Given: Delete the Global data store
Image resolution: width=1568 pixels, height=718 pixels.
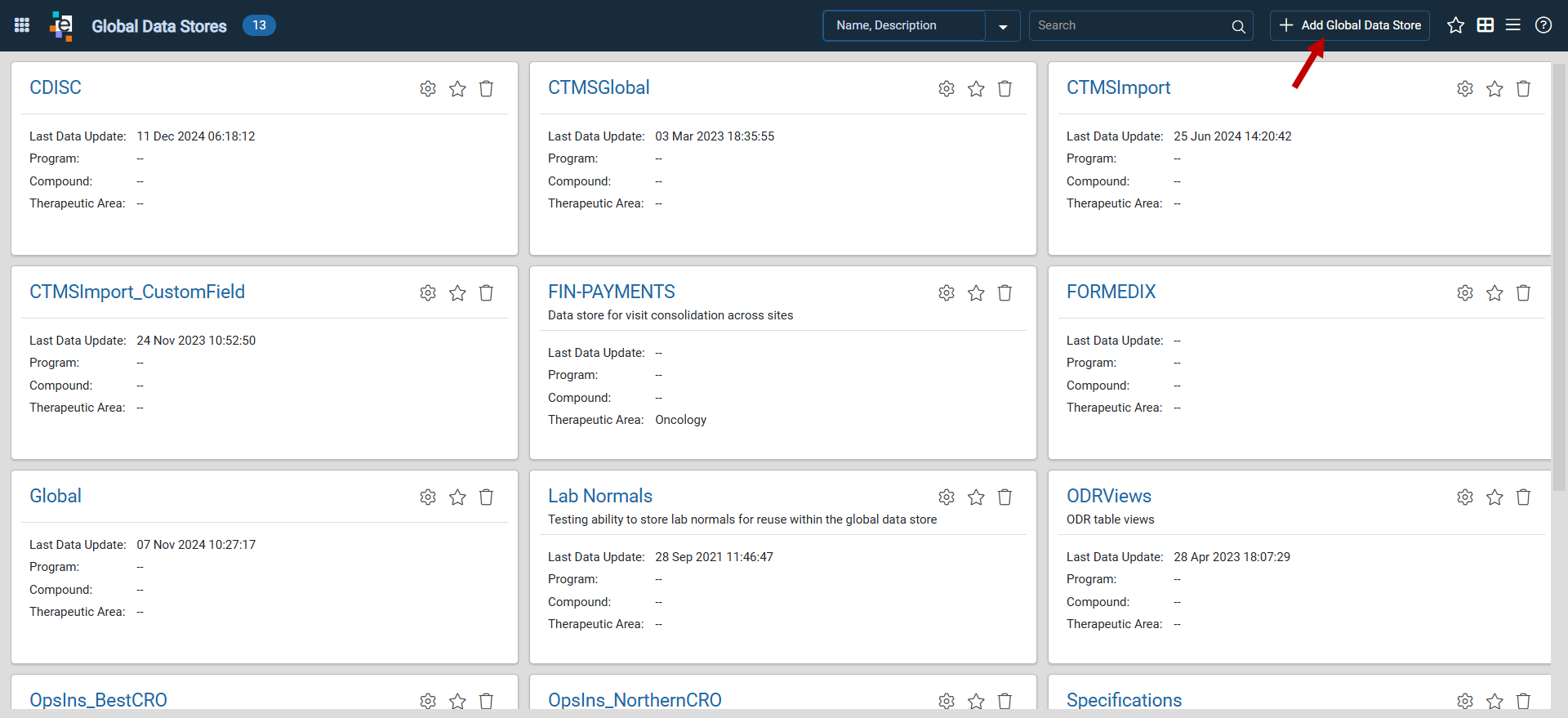Looking at the screenshot, I should point(486,497).
